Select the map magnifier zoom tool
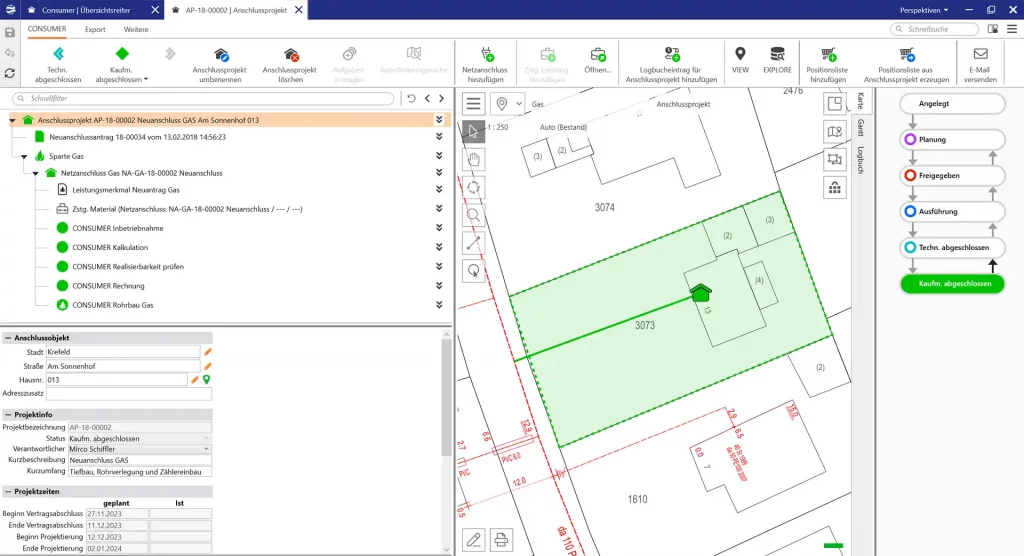The image size is (1024, 556). point(474,214)
